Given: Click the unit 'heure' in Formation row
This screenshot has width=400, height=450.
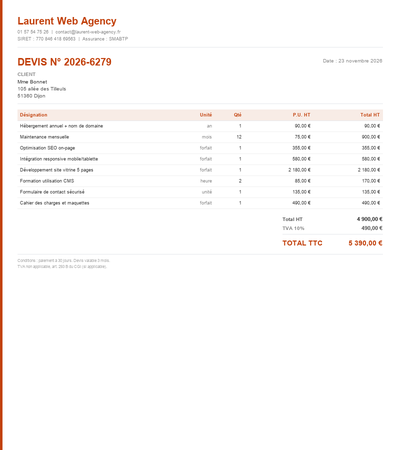Looking at the screenshot, I should coord(206,181).
